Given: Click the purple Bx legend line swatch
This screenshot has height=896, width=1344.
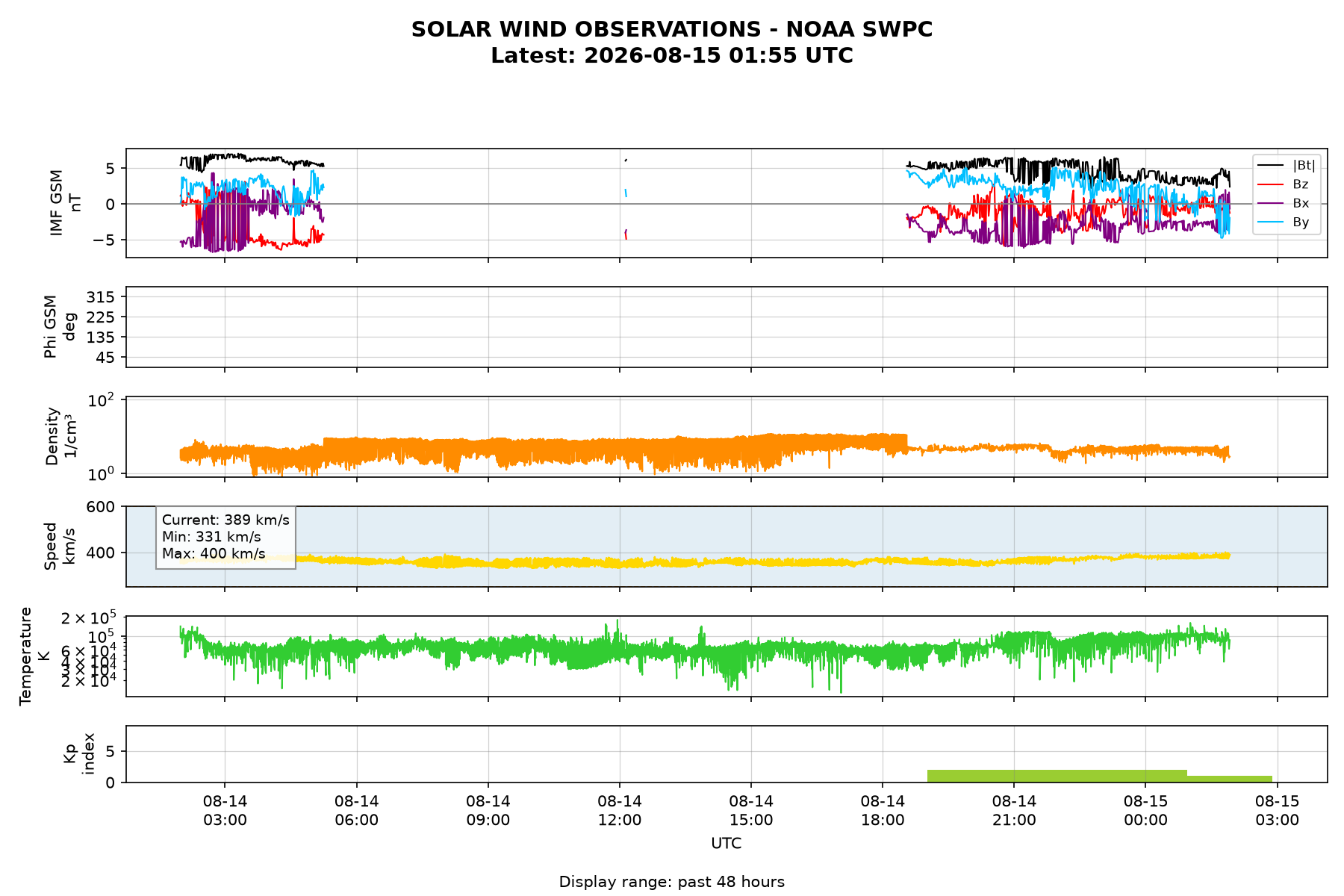Looking at the screenshot, I should [x=1271, y=203].
